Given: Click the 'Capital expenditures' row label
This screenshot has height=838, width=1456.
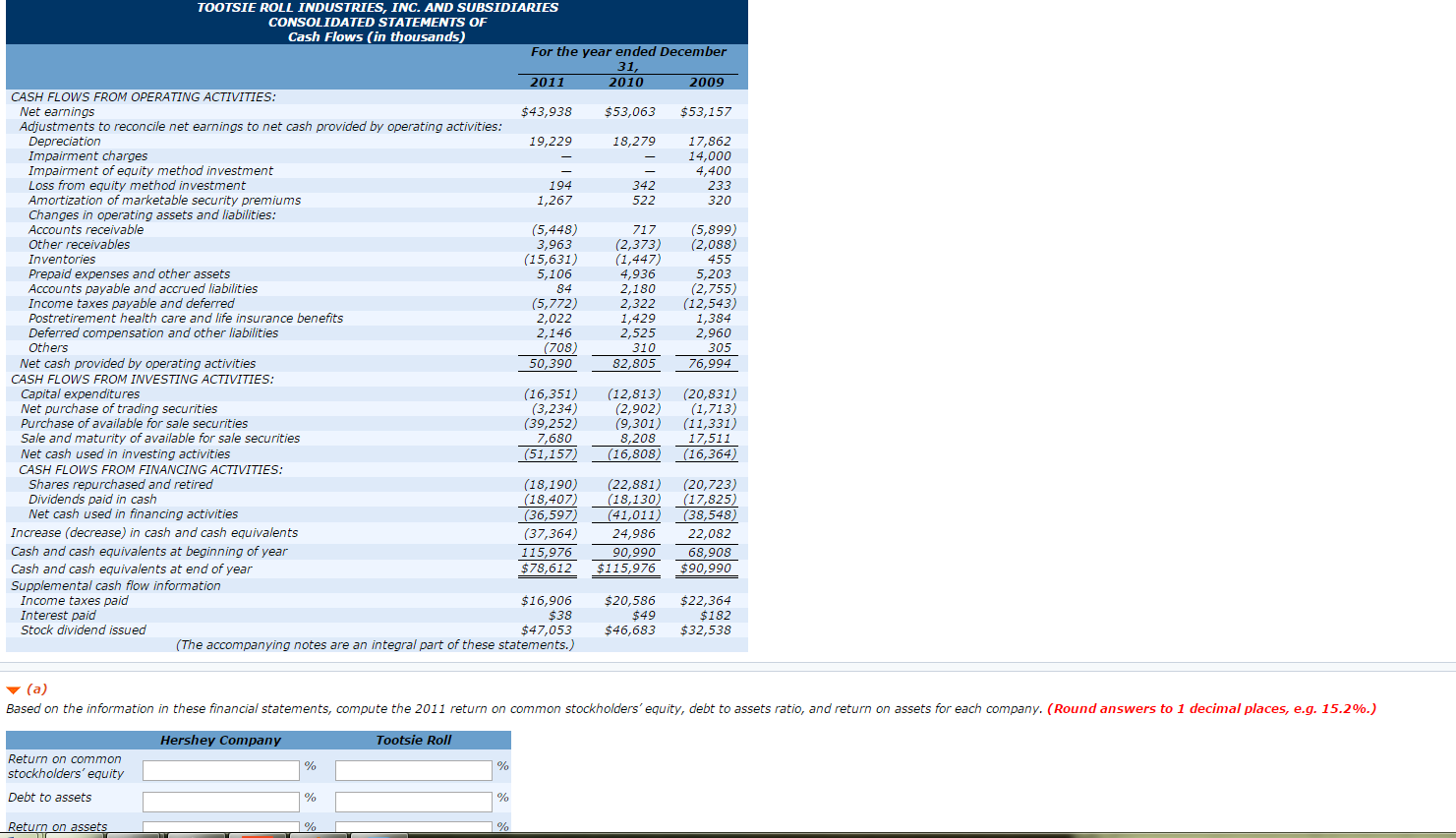Looking at the screenshot, I should coord(80,393).
